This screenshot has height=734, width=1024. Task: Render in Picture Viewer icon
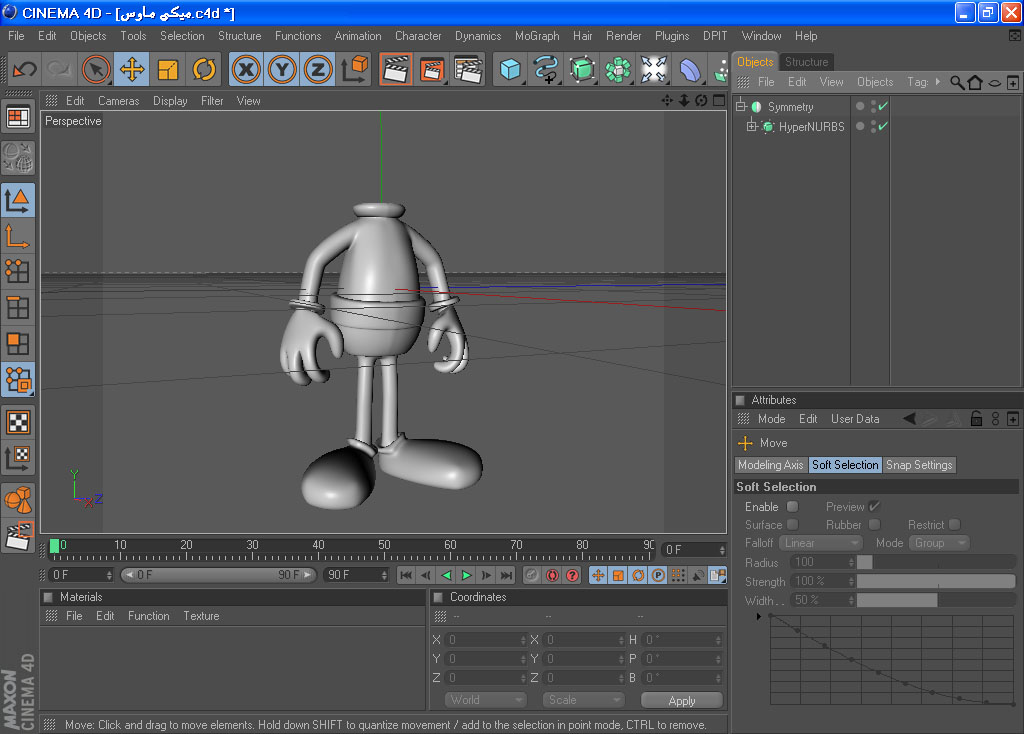tap(432, 69)
